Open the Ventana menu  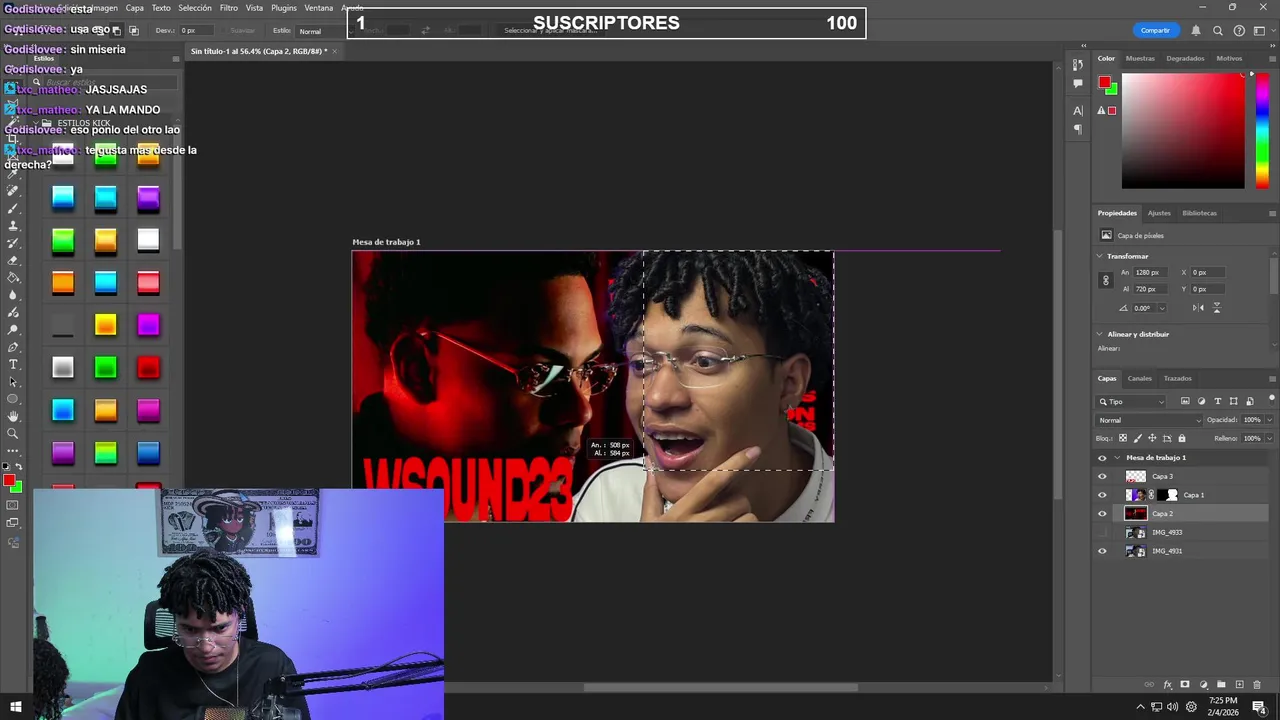319,8
